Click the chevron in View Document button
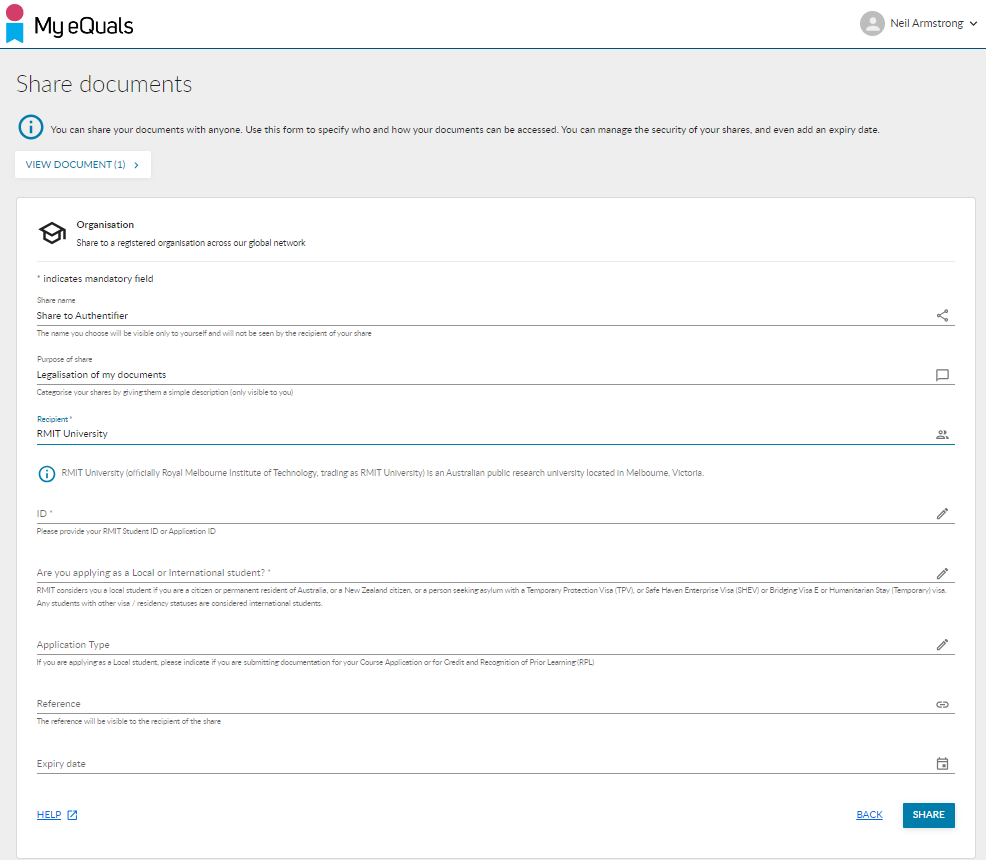Viewport: 986px width, 860px height. tap(136, 165)
